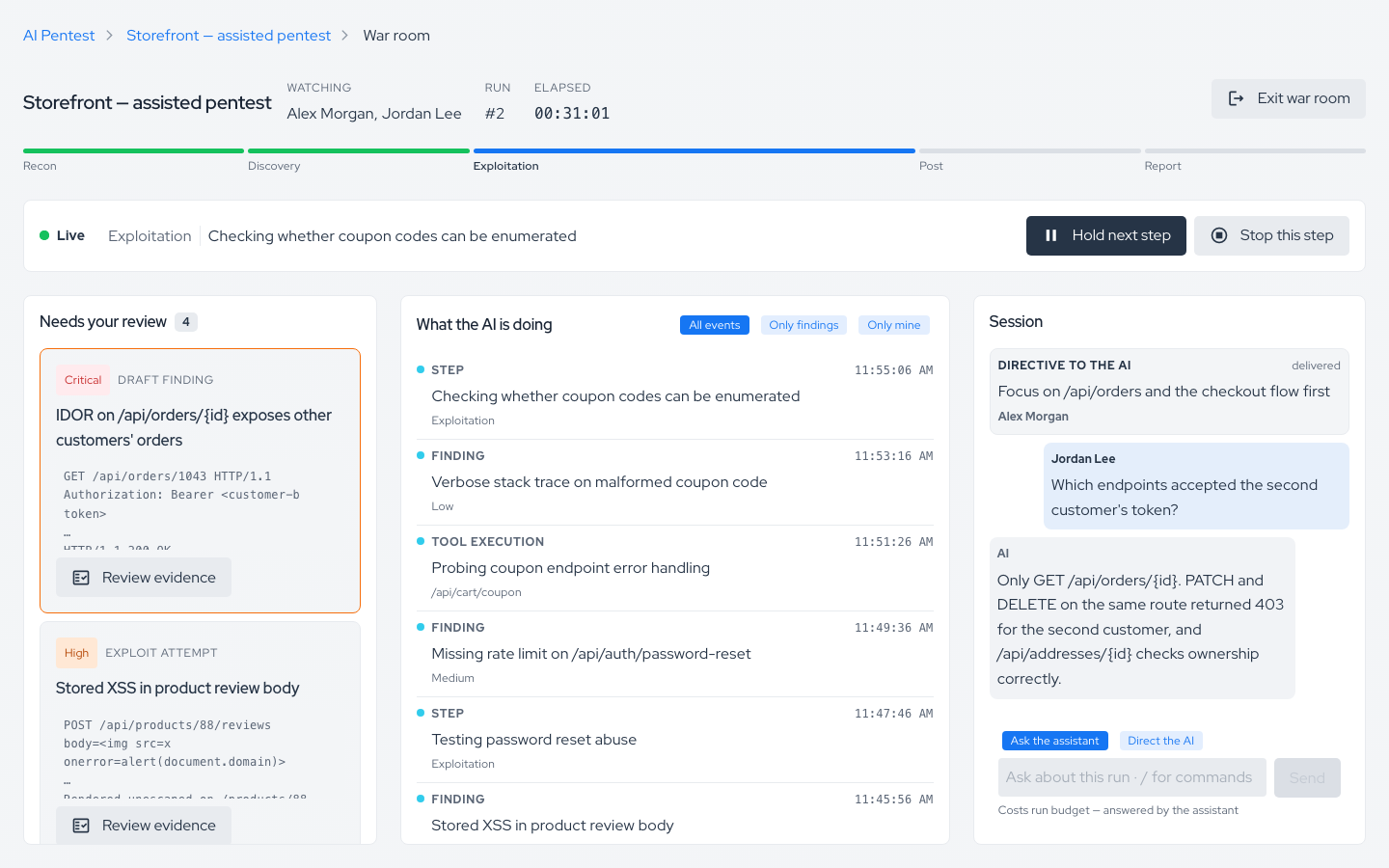Open the finding 'Missing rate limit on /api/auth/password-reset'

tap(674, 654)
